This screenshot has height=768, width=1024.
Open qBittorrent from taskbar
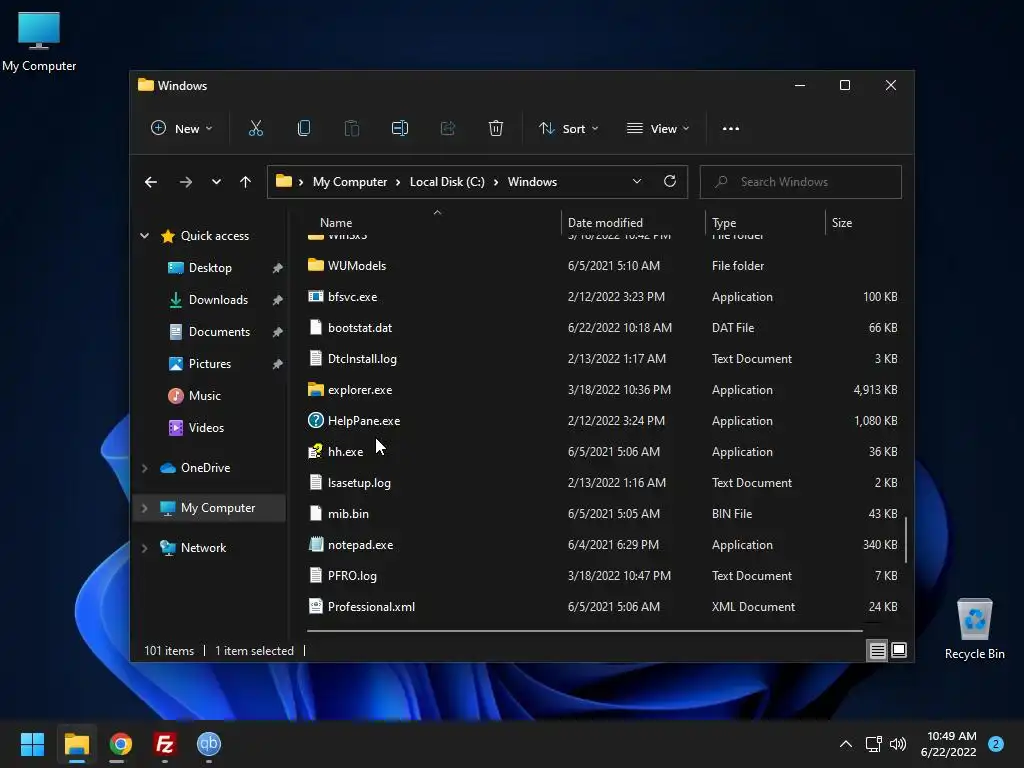click(x=209, y=744)
